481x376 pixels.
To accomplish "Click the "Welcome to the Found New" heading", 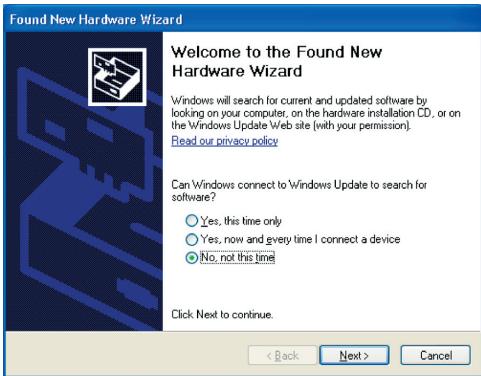I will (x=277, y=52).
